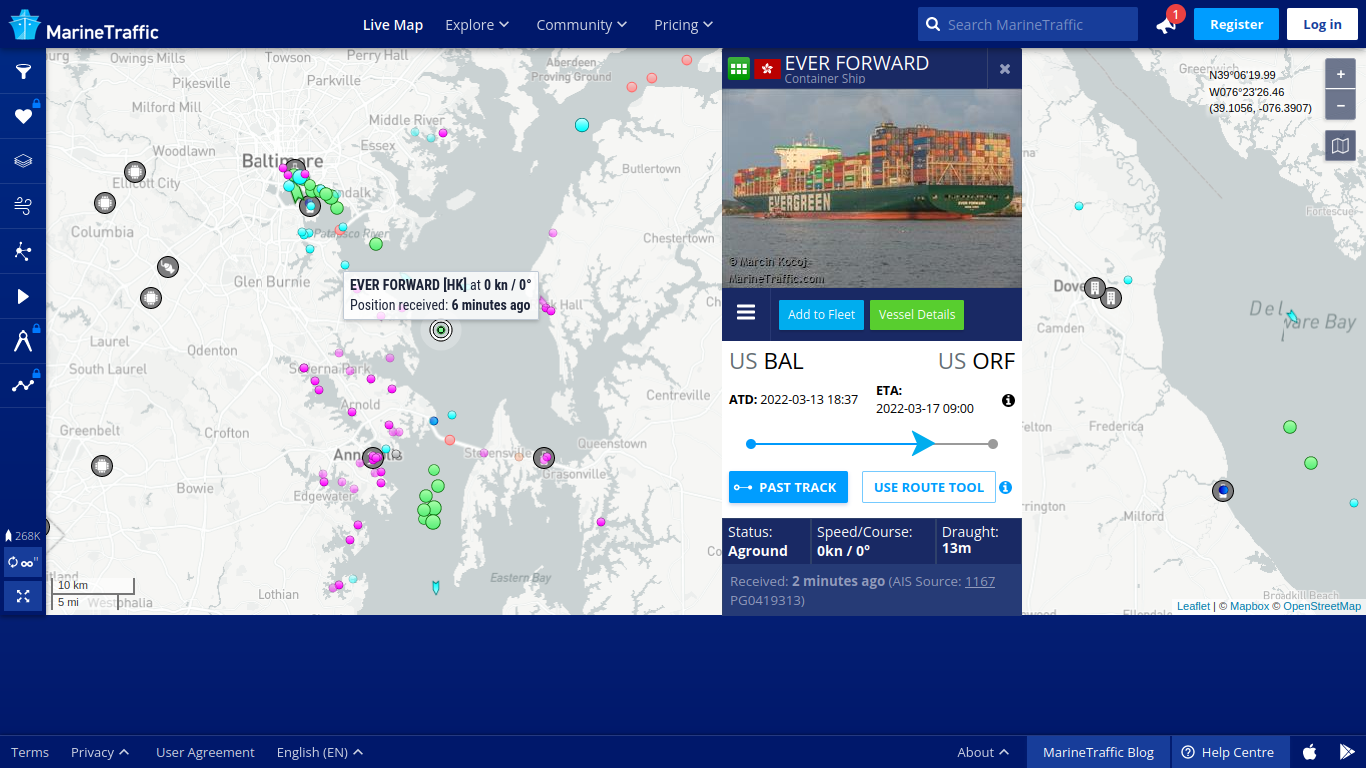Zoom out on the map
The height and width of the screenshot is (768, 1366).
coord(1340,104)
